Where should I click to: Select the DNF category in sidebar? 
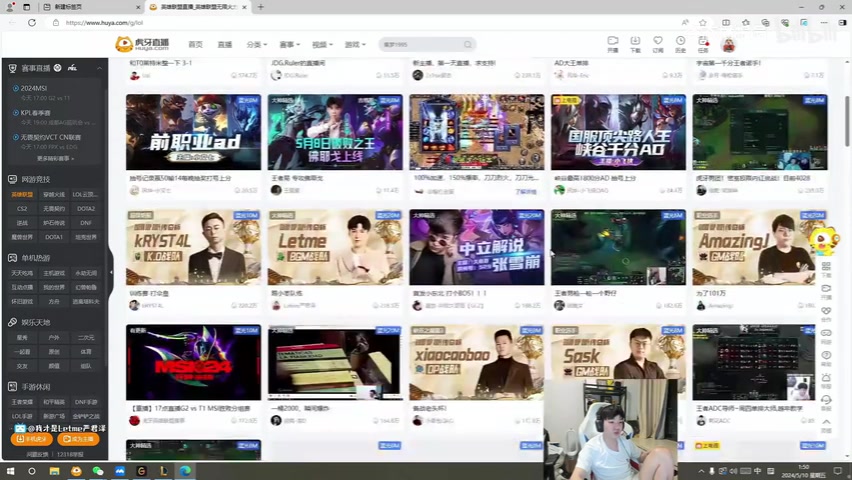(86, 223)
